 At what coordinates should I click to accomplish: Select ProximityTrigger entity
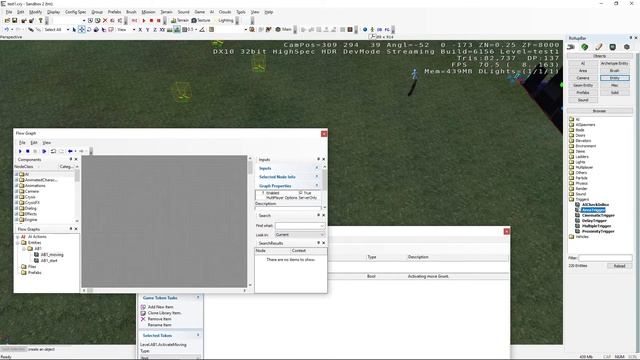coord(598,231)
